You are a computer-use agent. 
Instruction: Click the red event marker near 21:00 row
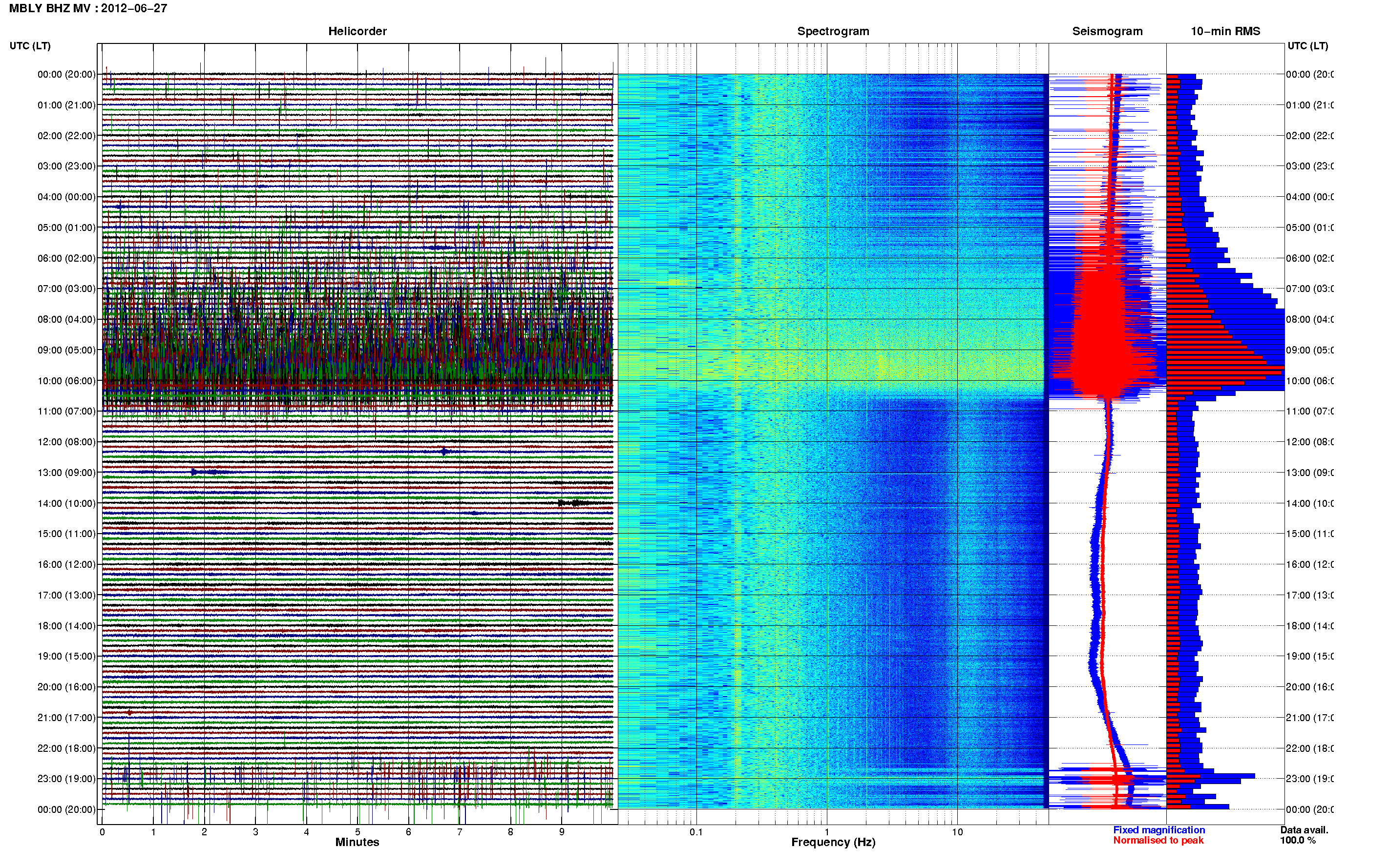point(129,712)
